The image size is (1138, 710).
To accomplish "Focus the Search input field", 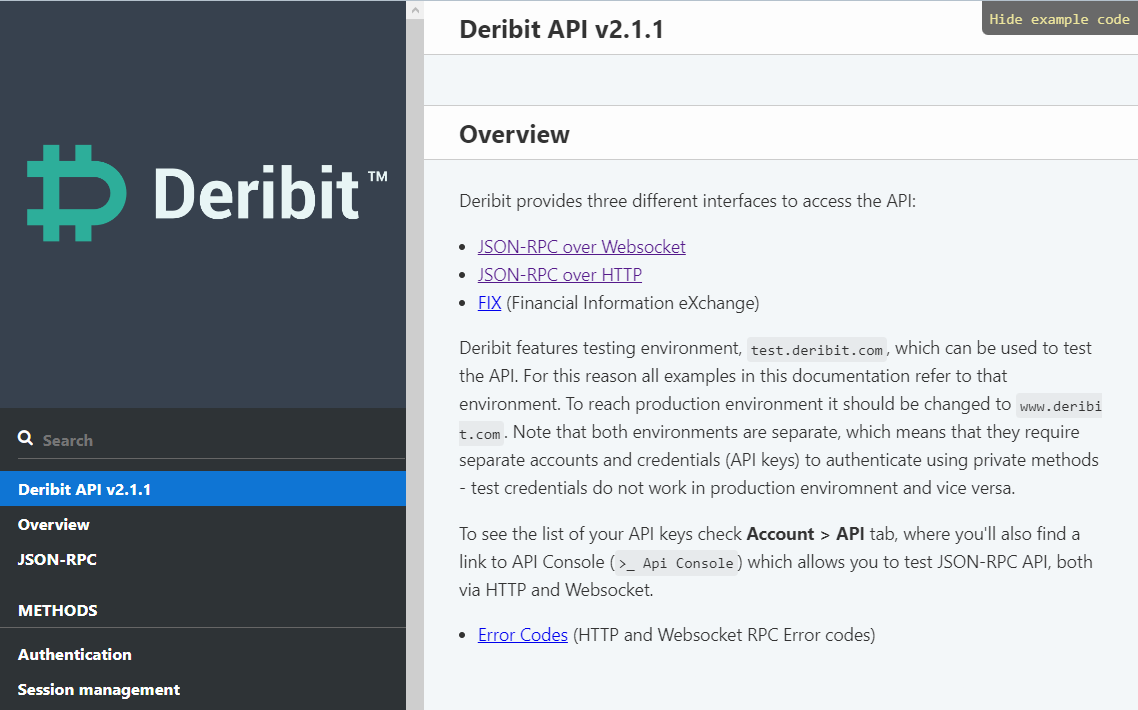I will (200, 440).
